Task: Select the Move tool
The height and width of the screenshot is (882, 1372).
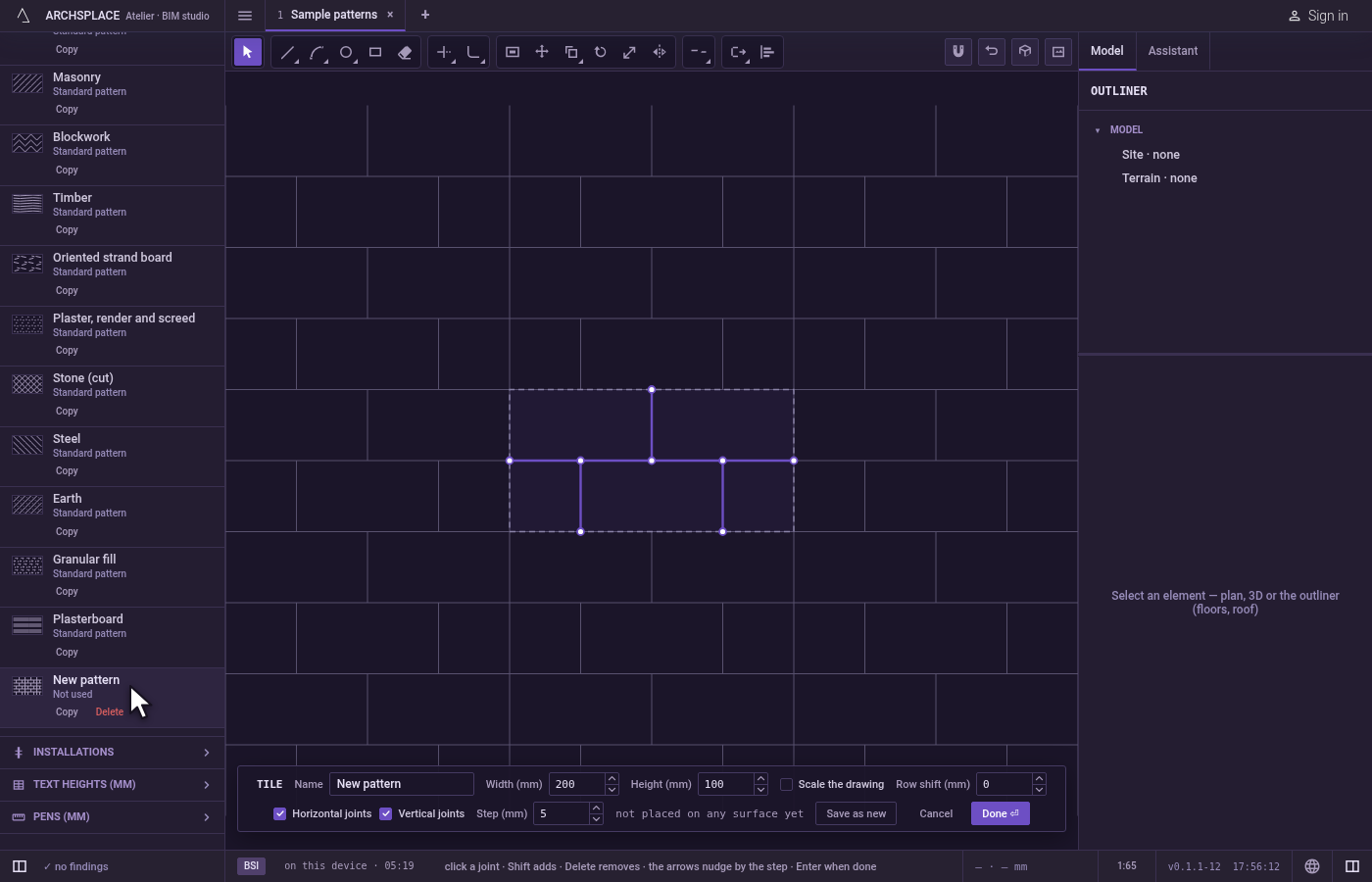Action: (542, 52)
